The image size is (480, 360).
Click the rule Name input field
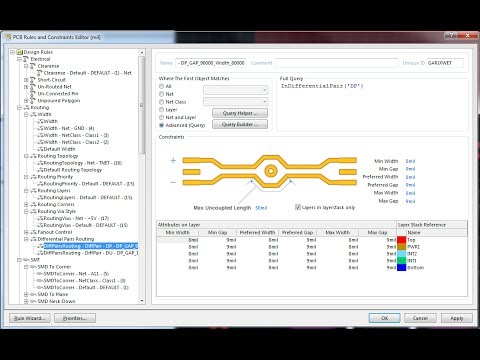pyautogui.click(x=211, y=63)
